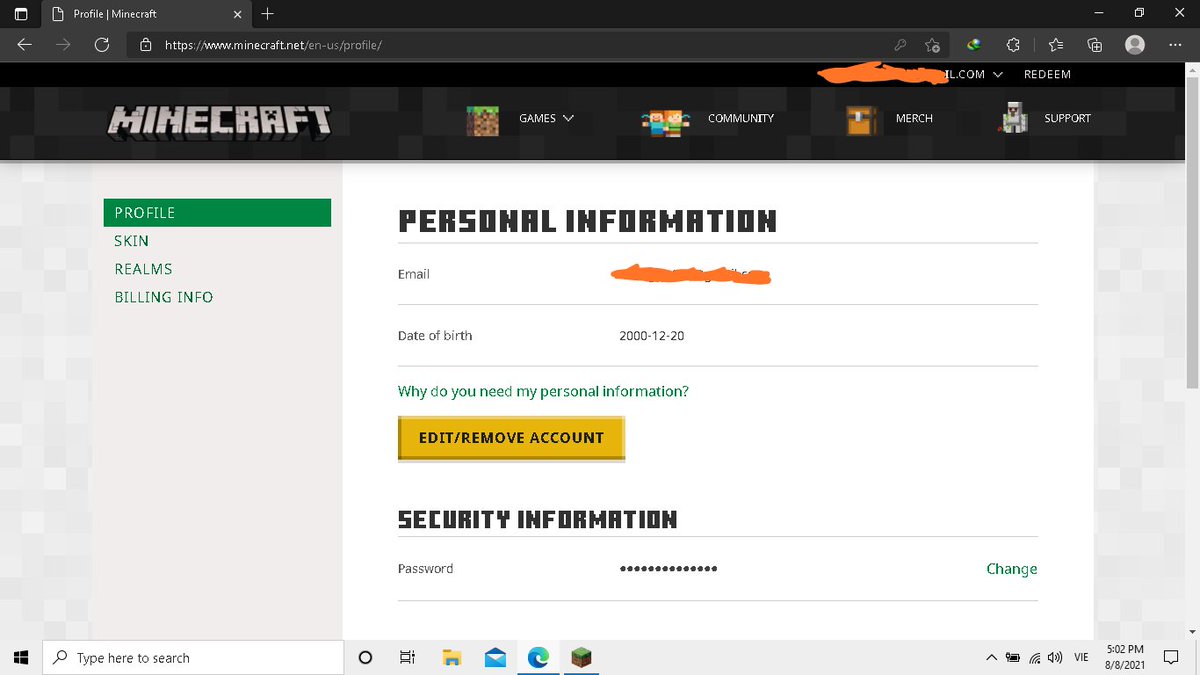Click the iron golem Support icon
1200x675 pixels.
click(1014, 118)
